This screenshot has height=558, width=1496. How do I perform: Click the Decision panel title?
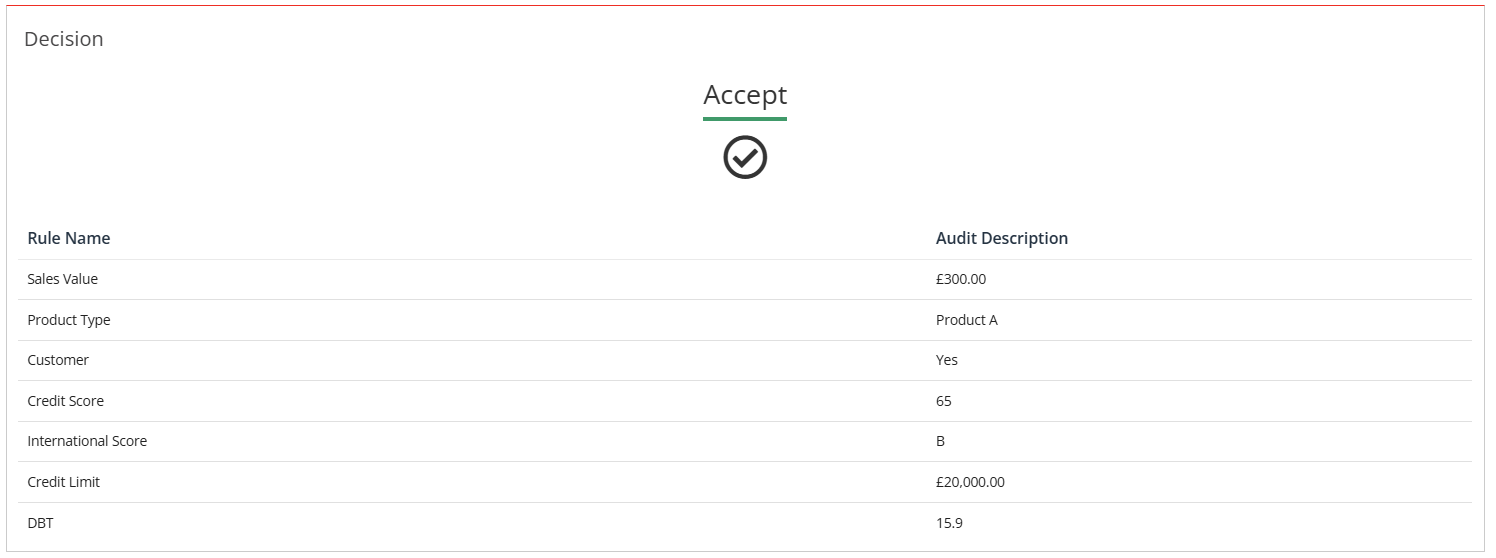pyautogui.click(x=64, y=39)
